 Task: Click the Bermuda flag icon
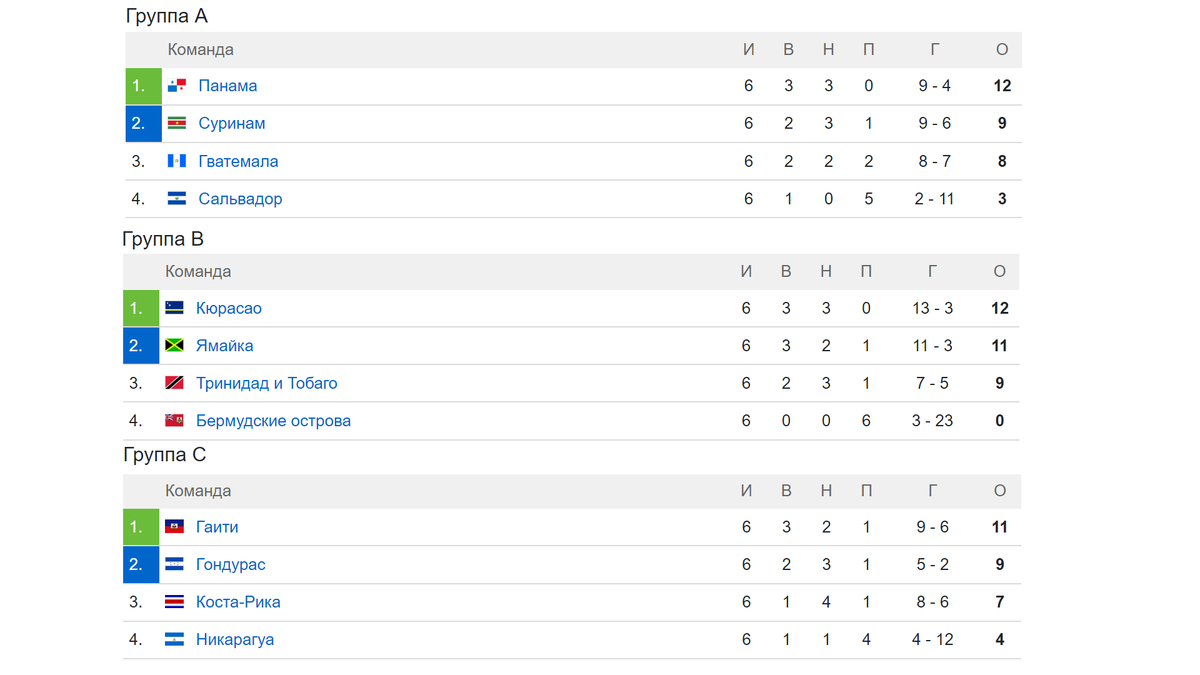(174, 421)
